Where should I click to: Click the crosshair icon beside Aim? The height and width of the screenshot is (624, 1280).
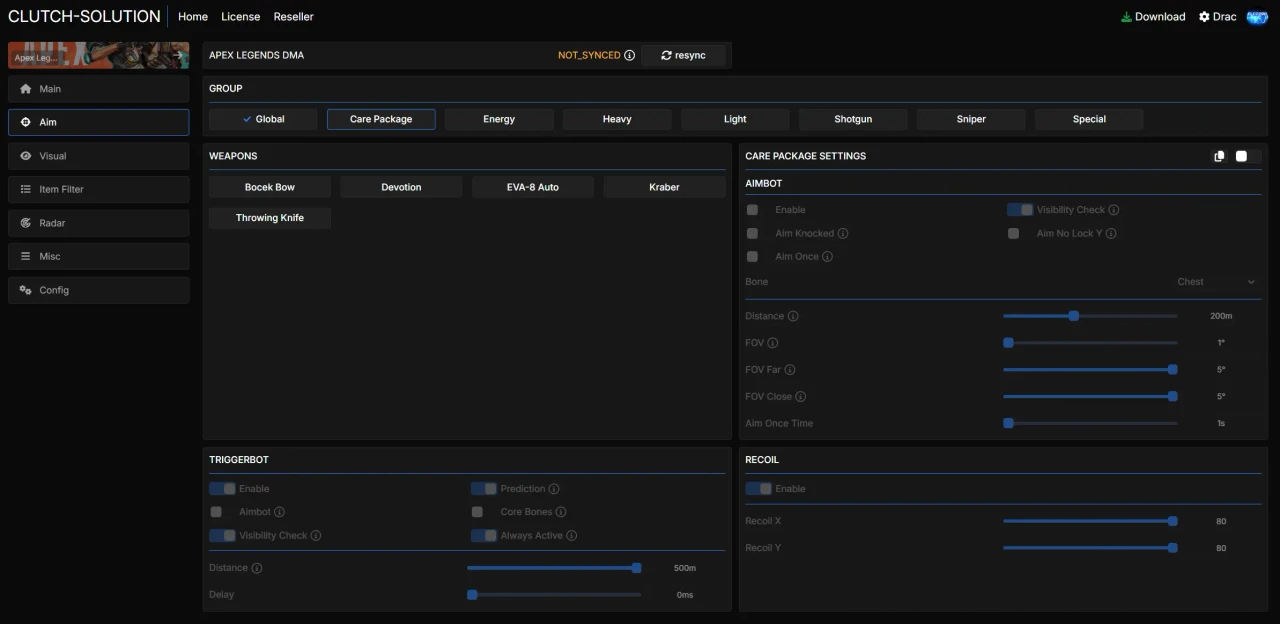point(25,122)
